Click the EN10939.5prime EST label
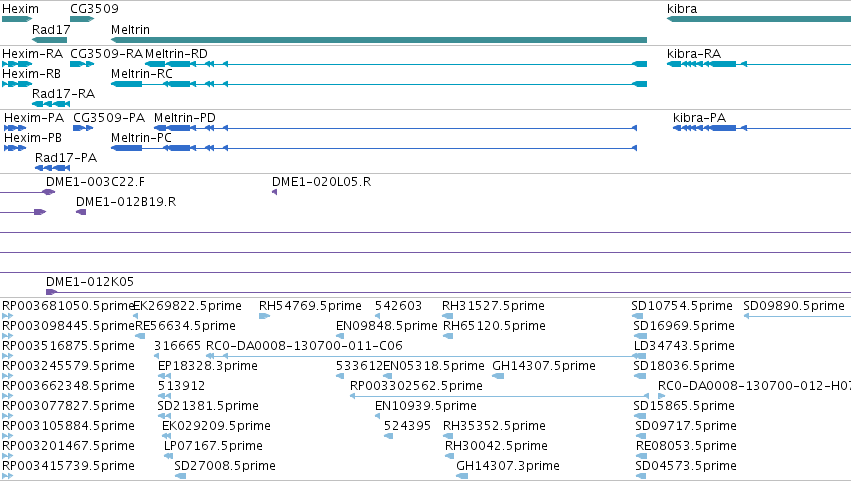 click(x=426, y=406)
